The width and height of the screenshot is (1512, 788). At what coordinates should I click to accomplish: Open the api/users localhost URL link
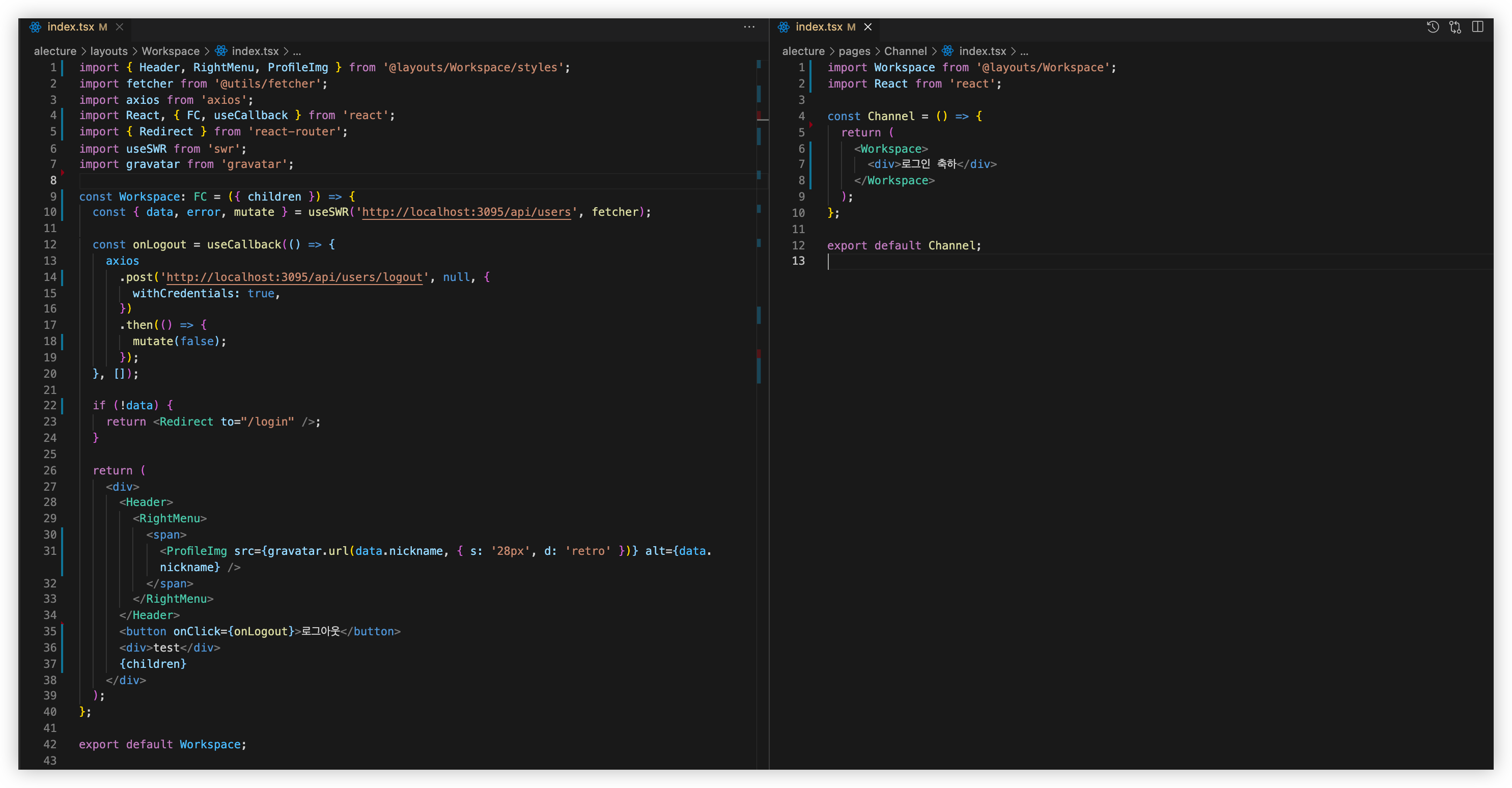(x=466, y=212)
